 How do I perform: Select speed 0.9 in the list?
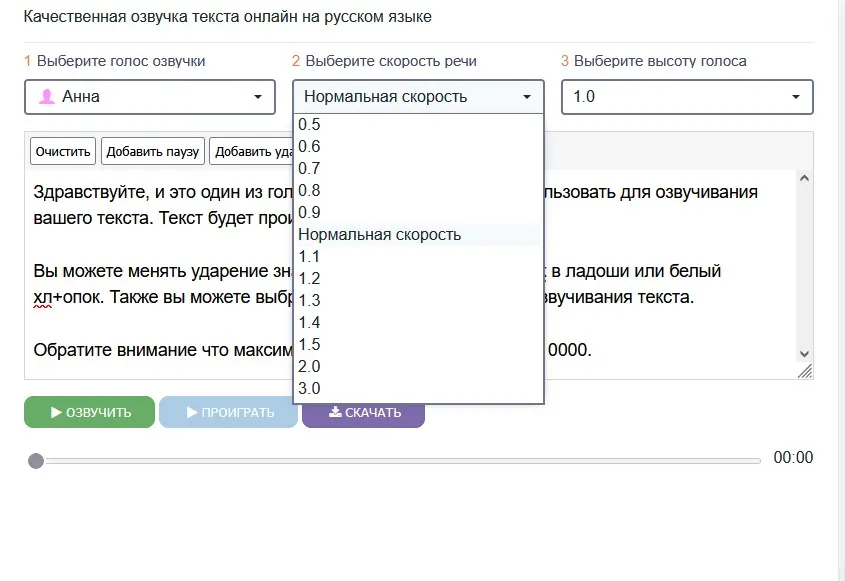click(x=418, y=213)
